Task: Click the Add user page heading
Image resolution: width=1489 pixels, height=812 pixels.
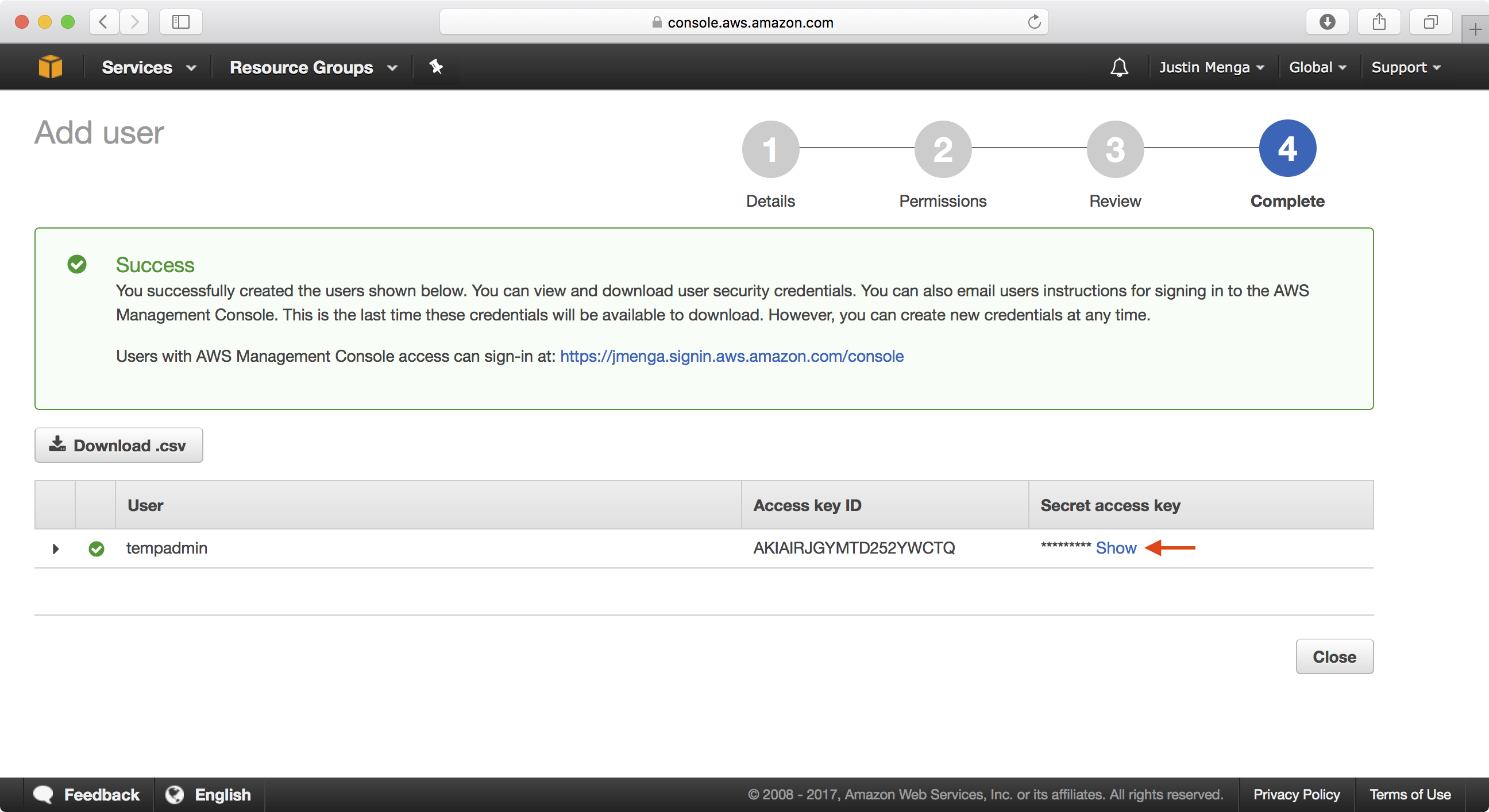Action: point(99,133)
